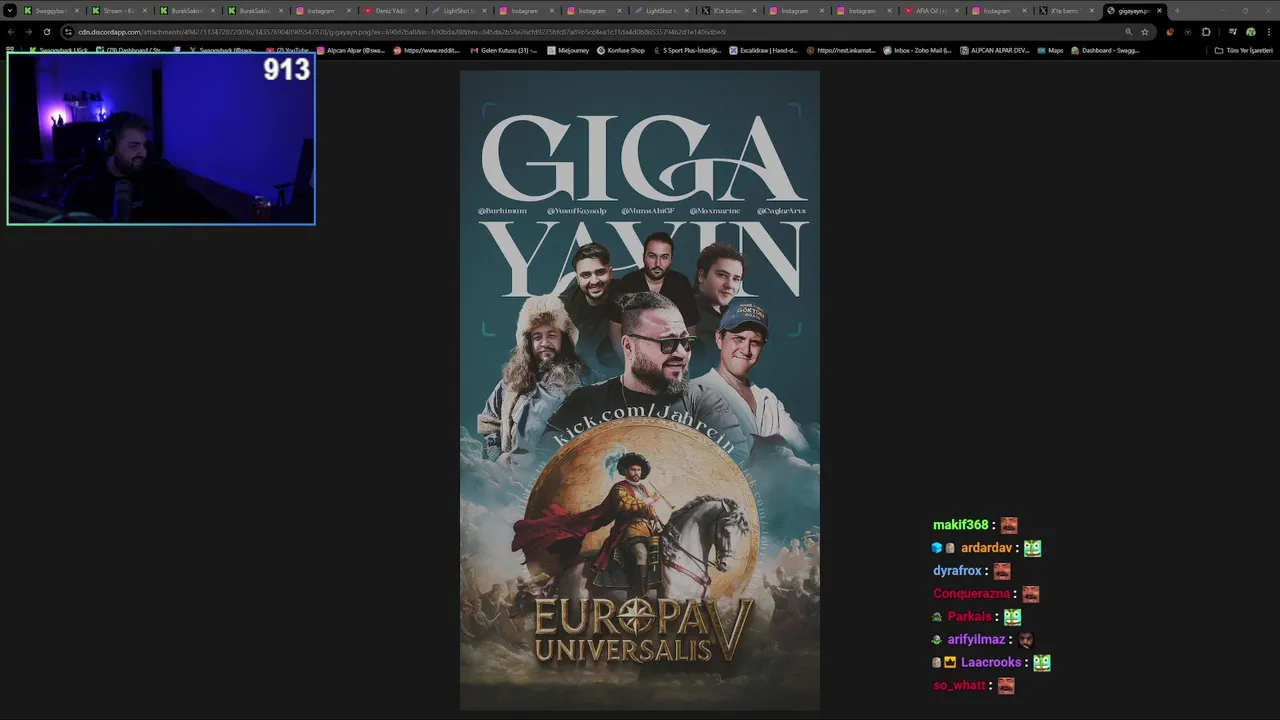The image size is (1280, 720).
Task: Click chat username makif368
Action: 960,525
